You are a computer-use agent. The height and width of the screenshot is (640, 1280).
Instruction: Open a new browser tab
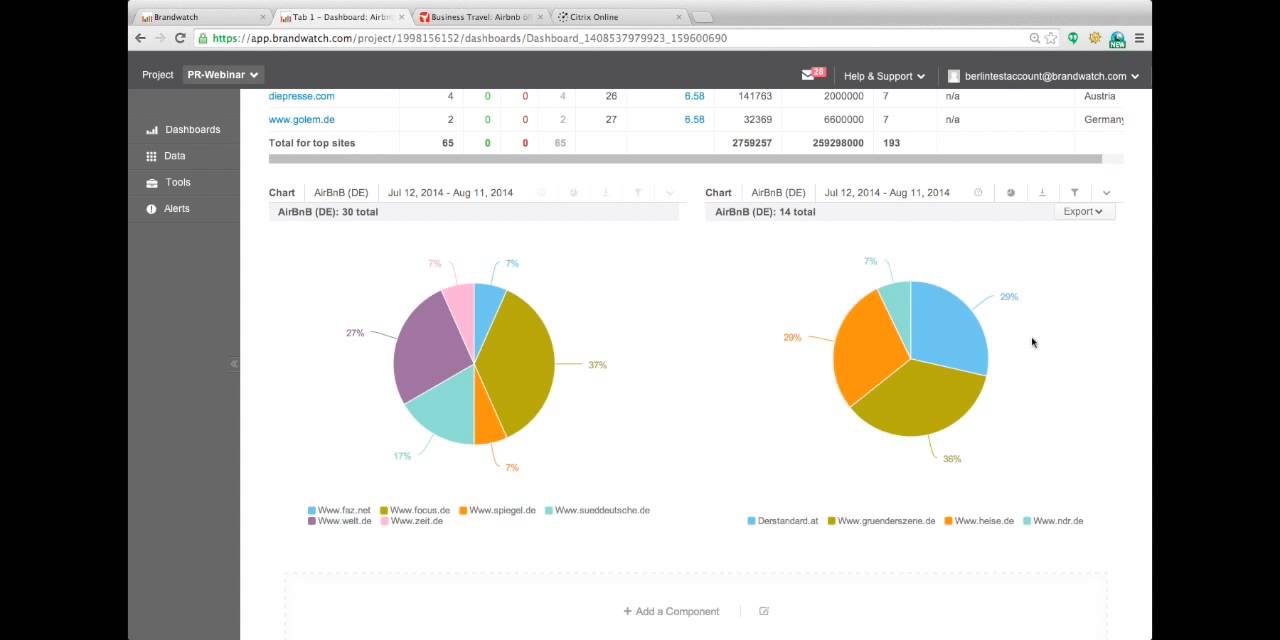(x=703, y=17)
